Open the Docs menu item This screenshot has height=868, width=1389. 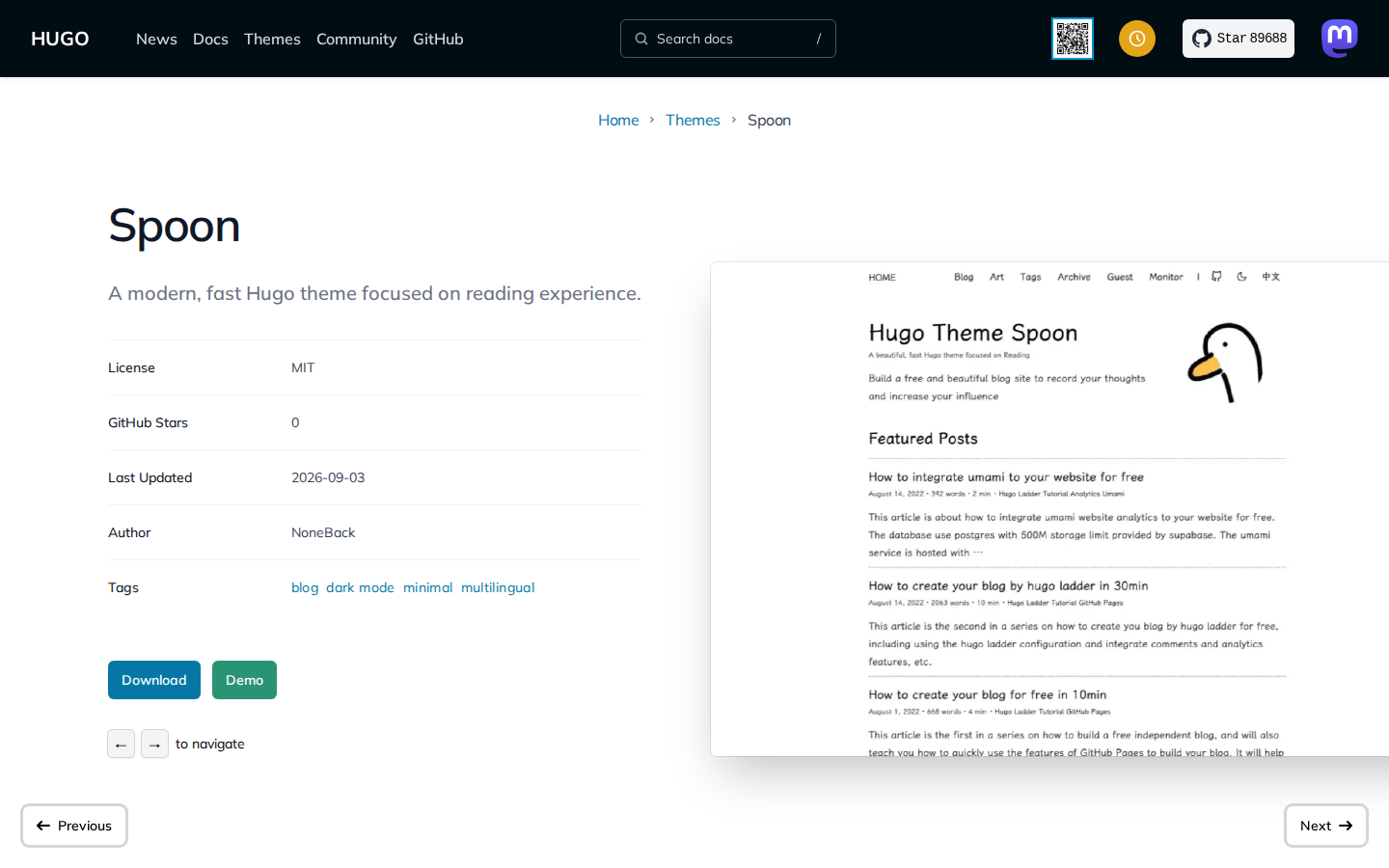(210, 39)
